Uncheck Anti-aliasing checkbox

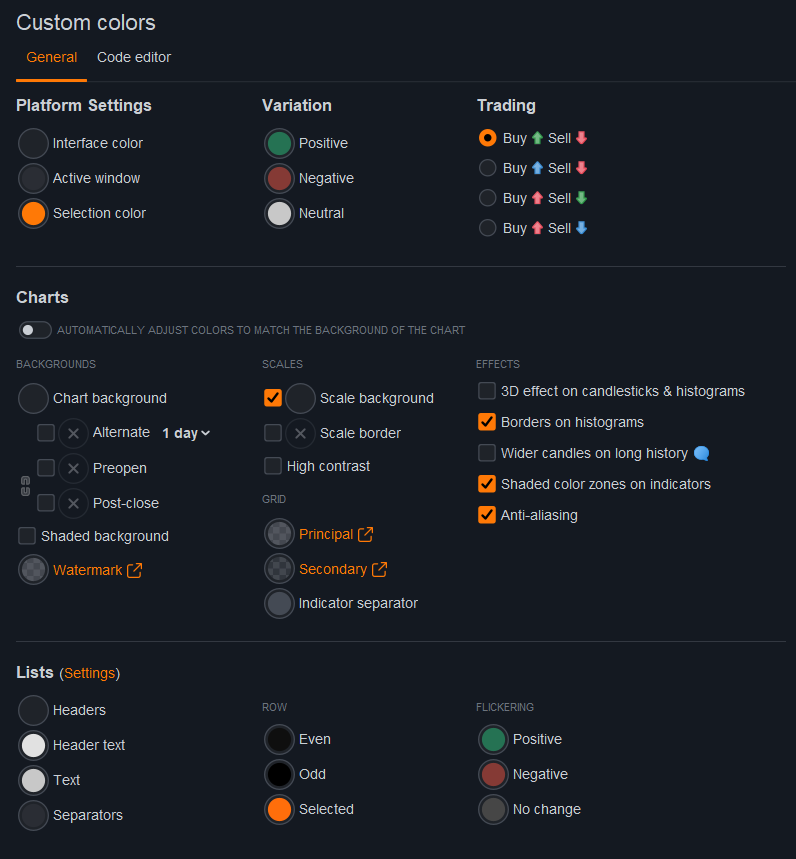[x=487, y=515]
